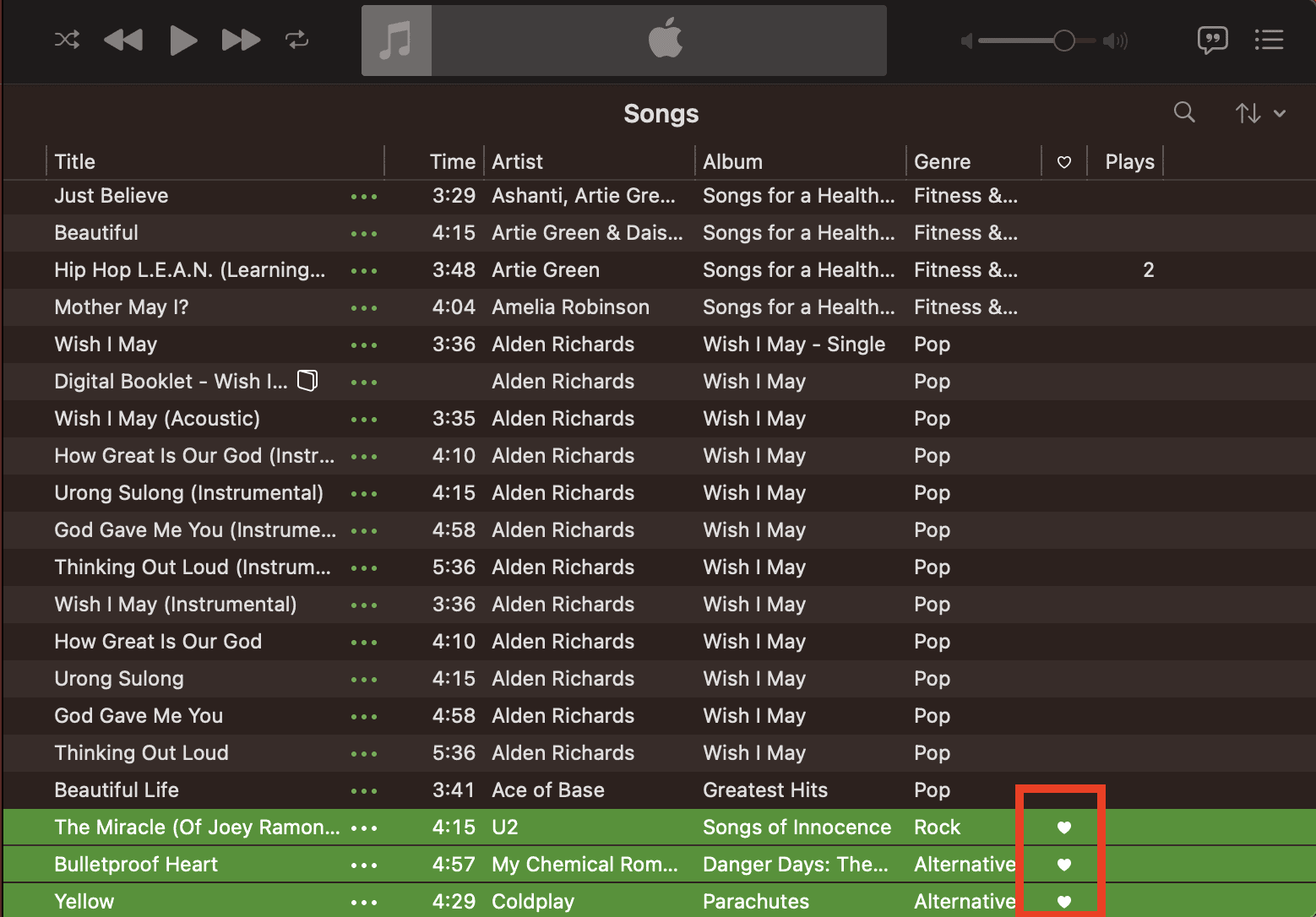Toggle repeat mode
The image size is (1316, 917).
click(x=296, y=40)
